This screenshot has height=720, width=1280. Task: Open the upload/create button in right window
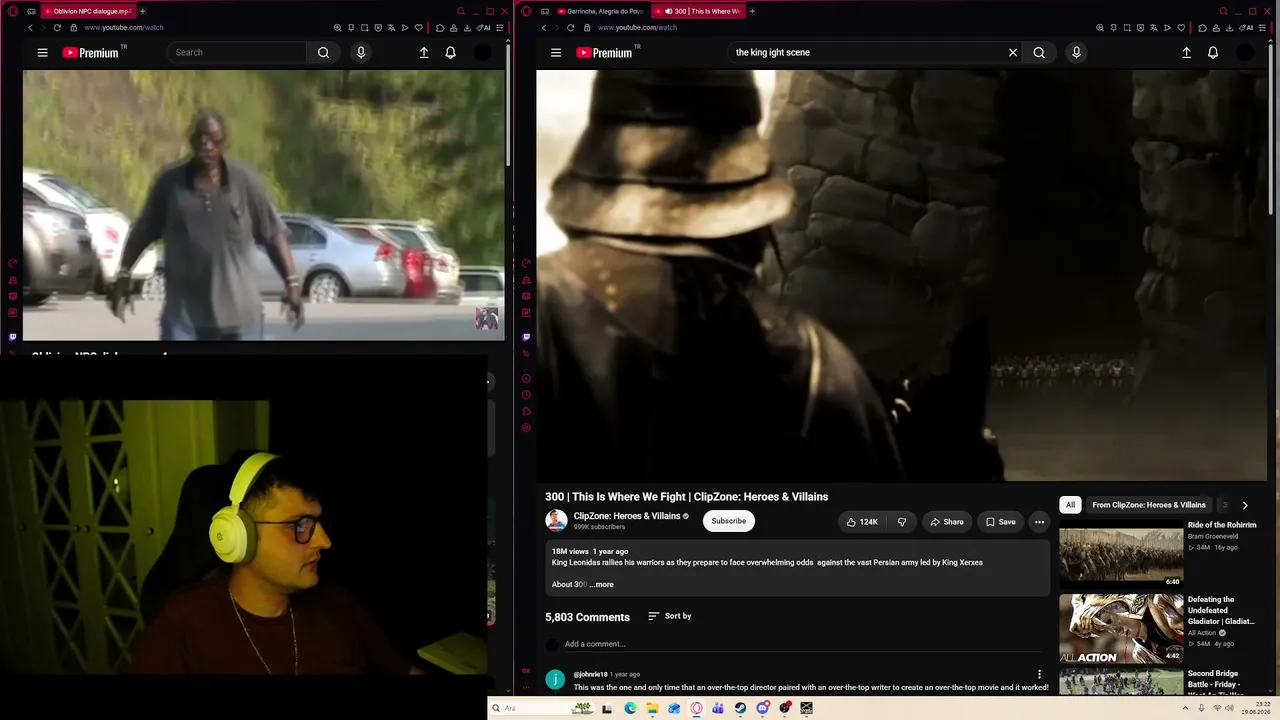pyautogui.click(x=1186, y=53)
